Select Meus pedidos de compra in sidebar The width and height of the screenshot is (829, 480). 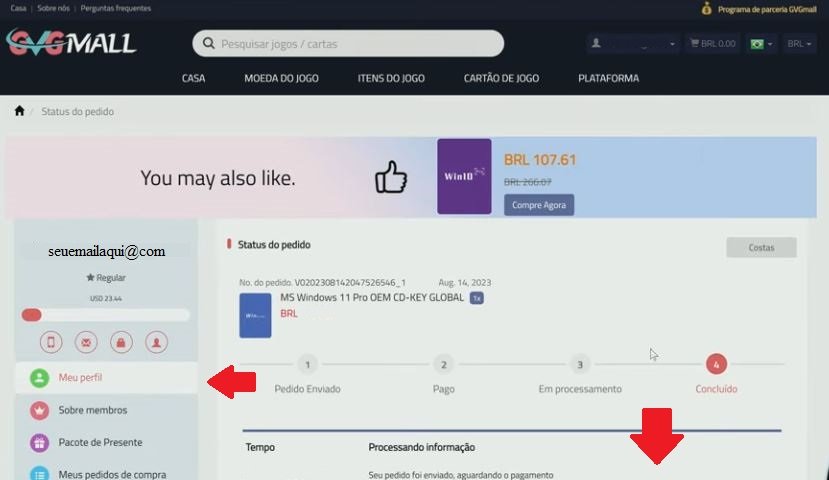pos(106,474)
